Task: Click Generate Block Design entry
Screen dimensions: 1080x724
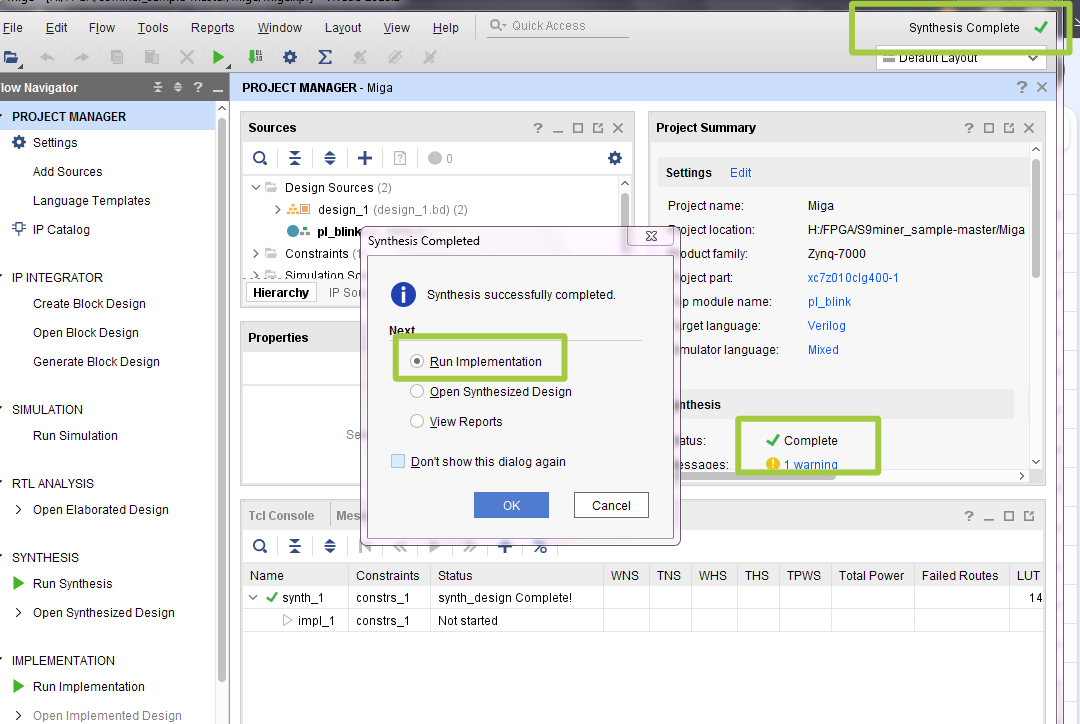Action: (x=96, y=362)
